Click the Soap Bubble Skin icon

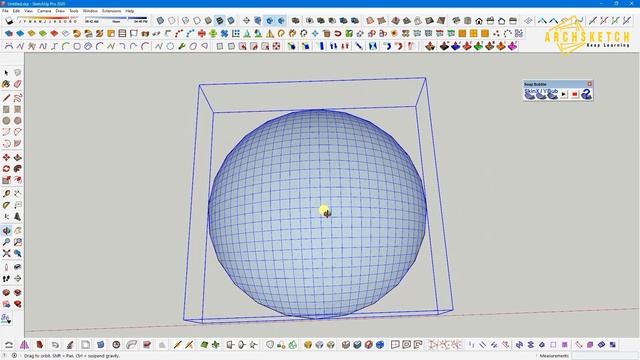(x=530, y=94)
